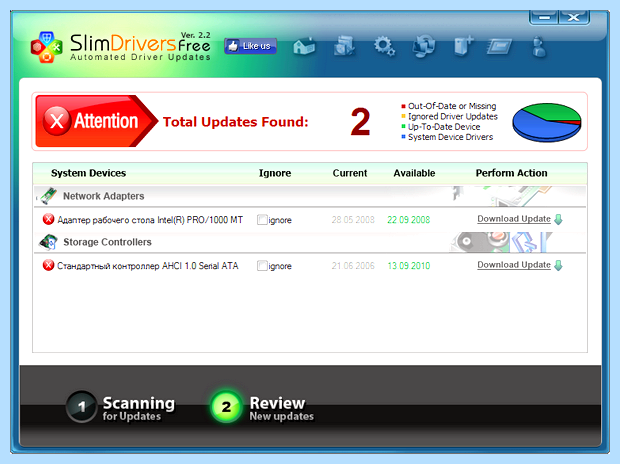The image size is (620, 464).
Task: Open the Home house icon
Action: pos(304,46)
